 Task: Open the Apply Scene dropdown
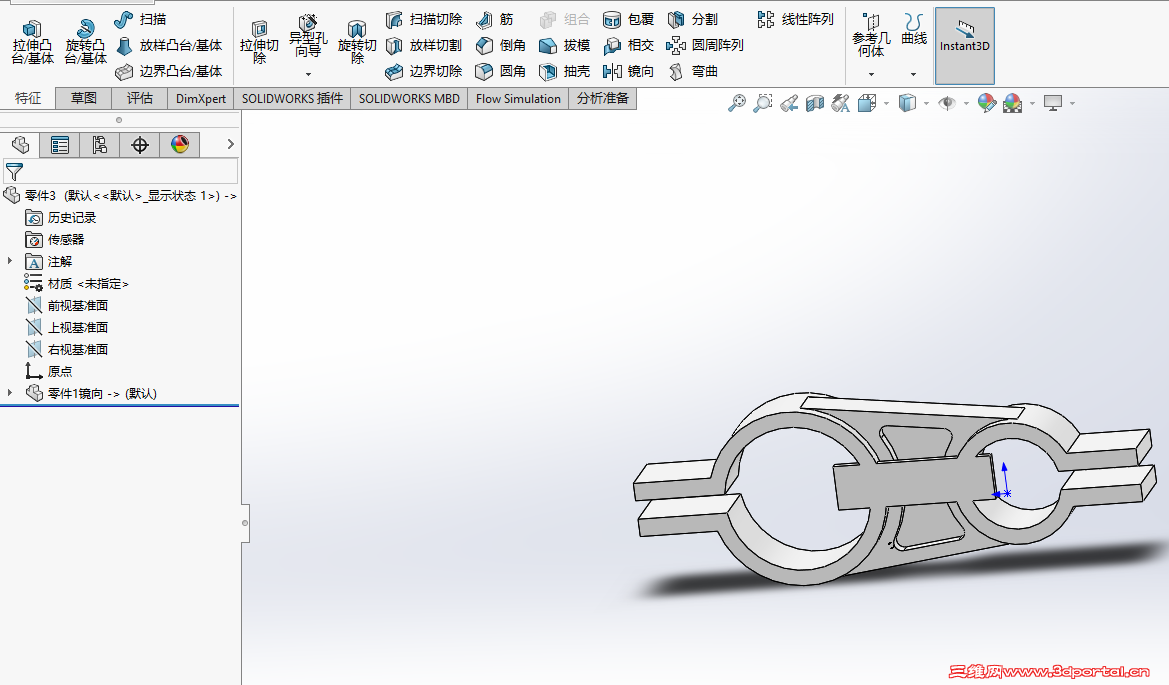click(1033, 104)
